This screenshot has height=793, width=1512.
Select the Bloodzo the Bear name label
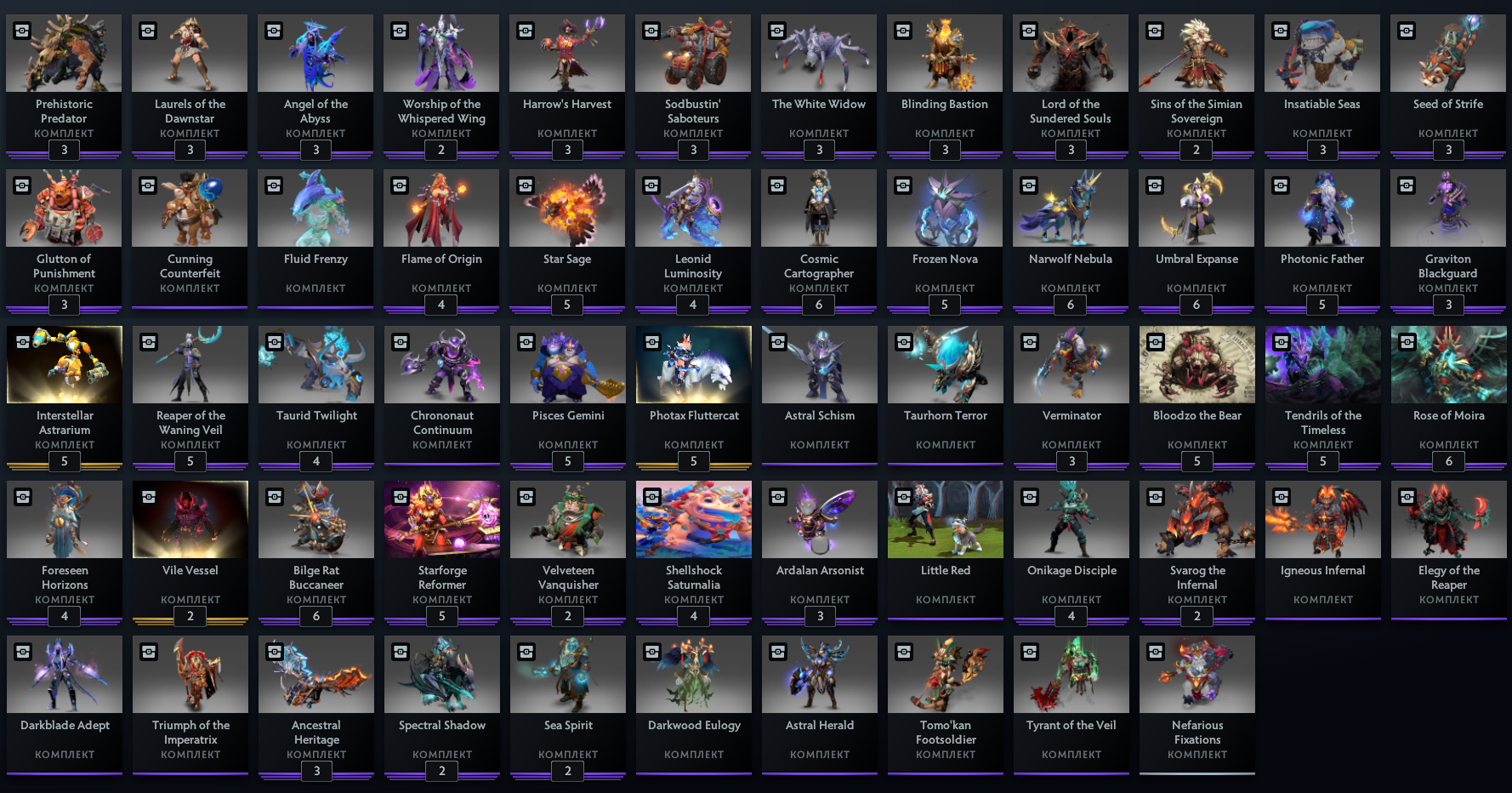pos(1197,416)
